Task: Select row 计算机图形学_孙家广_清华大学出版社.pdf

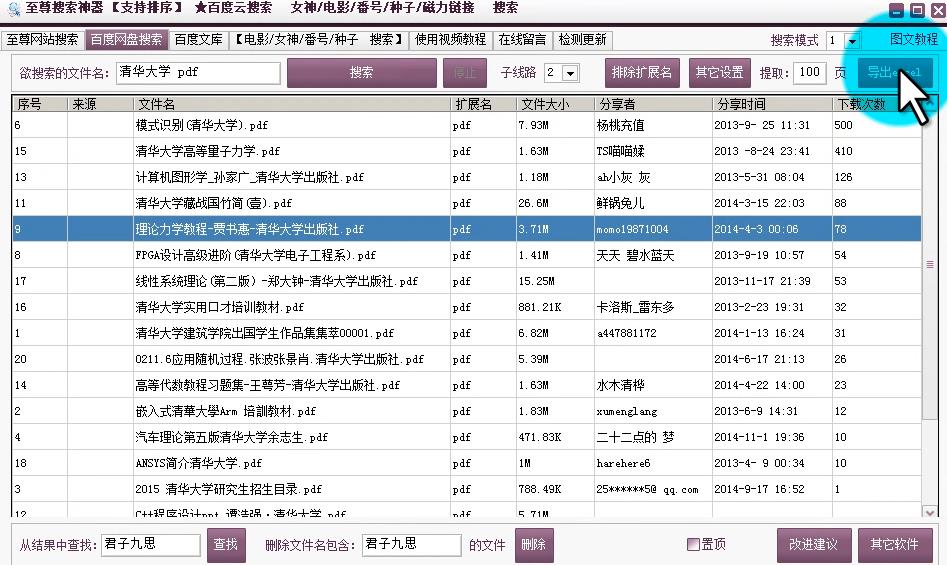Action: (x=467, y=177)
